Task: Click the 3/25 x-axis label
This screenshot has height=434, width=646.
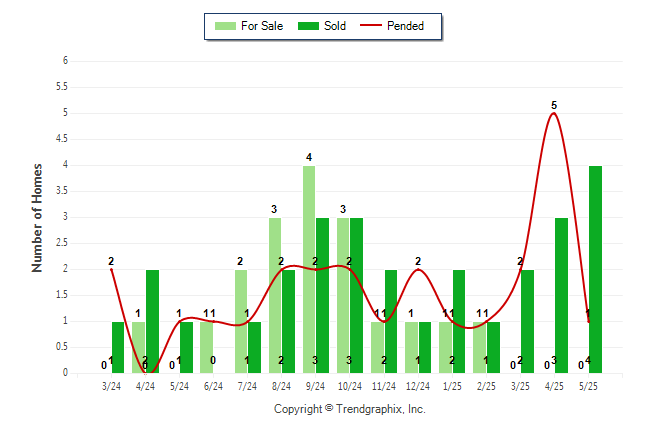Action: click(520, 386)
